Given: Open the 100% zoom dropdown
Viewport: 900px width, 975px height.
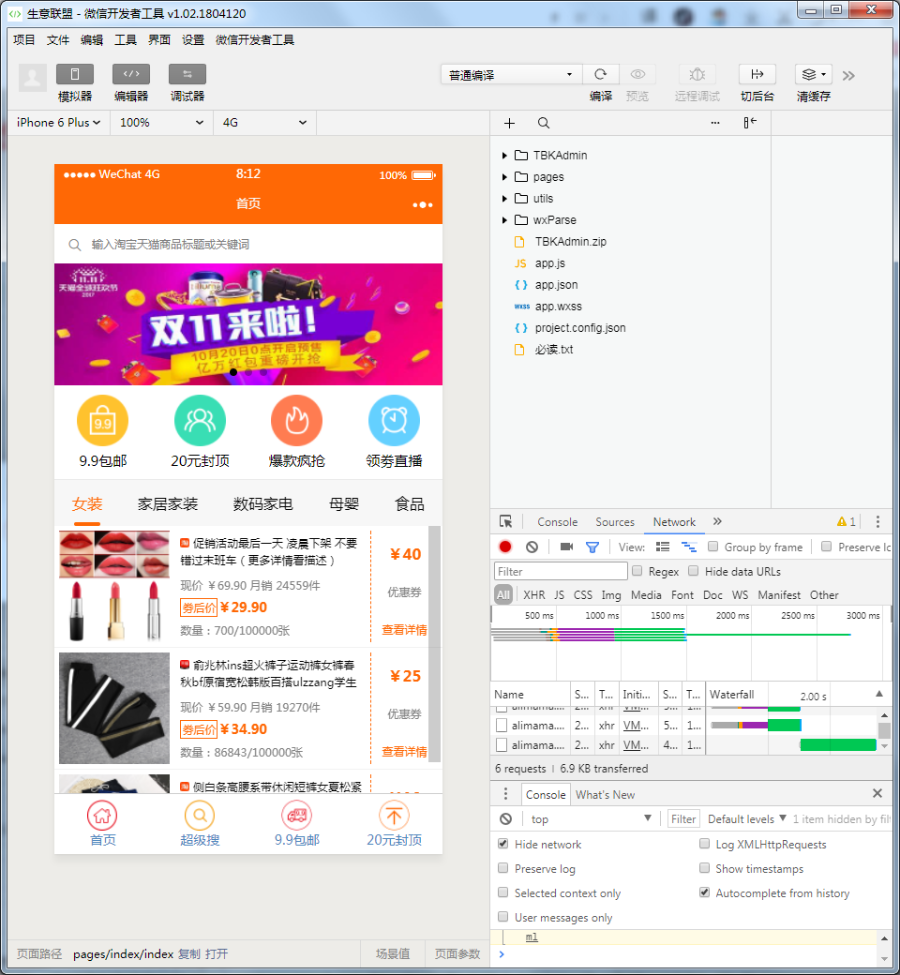Looking at the screenshot, I should tap(162, 122).
